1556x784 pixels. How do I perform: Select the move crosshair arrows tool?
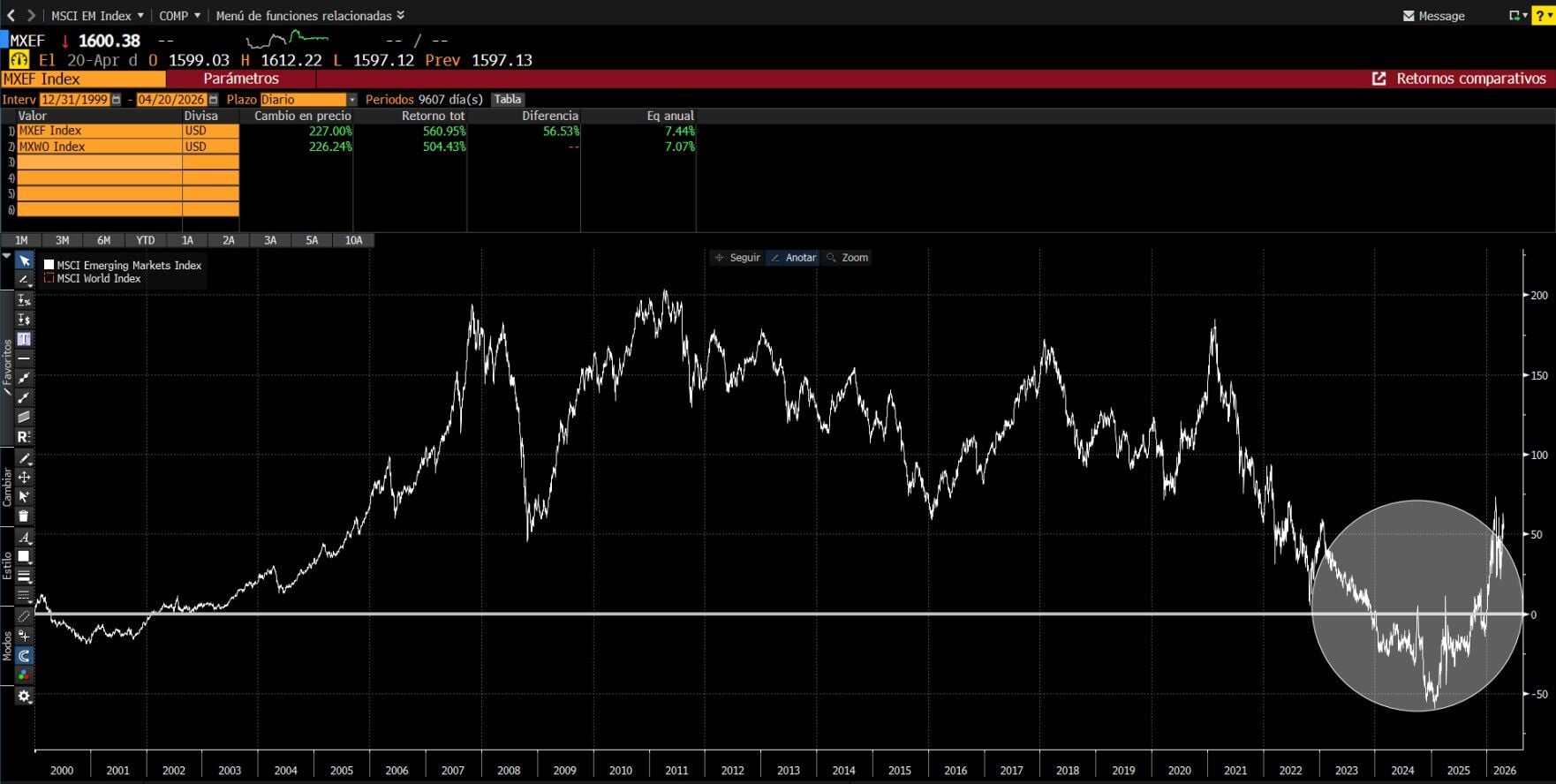pyautogui.click(x=24, y=478)
